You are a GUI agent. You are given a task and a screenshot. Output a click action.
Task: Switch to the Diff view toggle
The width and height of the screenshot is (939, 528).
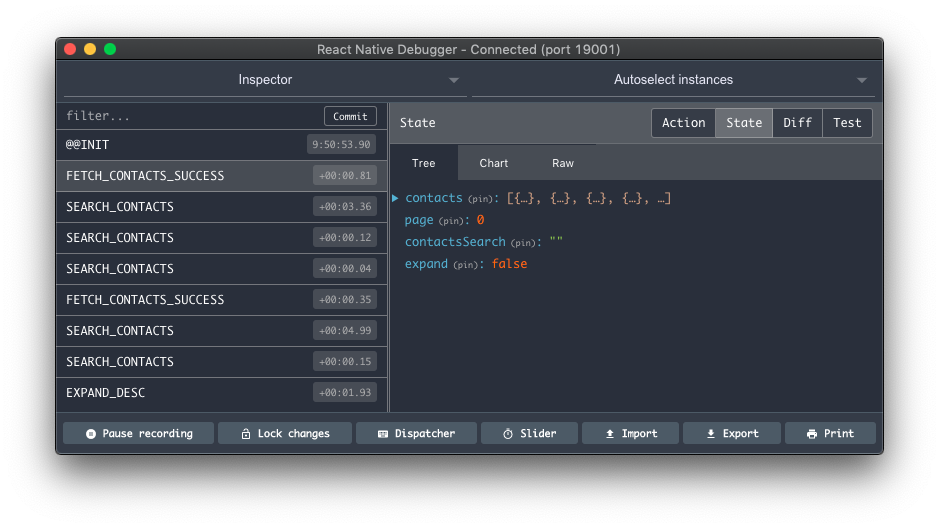point(797,123)
